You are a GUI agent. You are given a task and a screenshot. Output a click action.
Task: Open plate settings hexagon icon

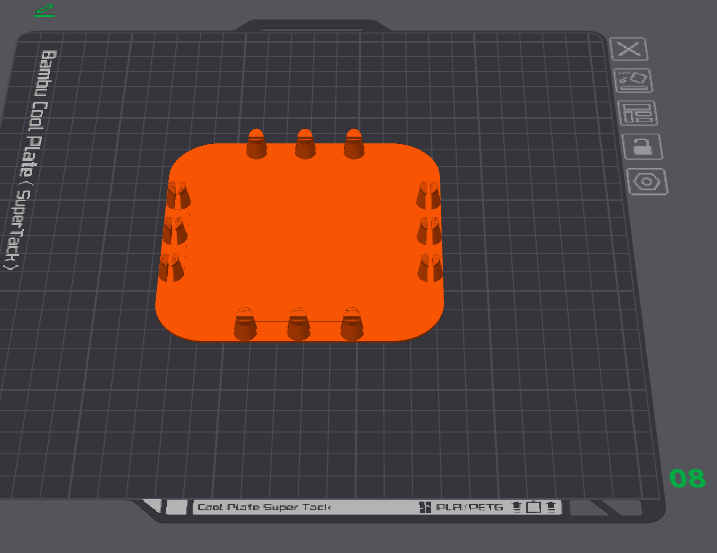click(x=647, y=182)
